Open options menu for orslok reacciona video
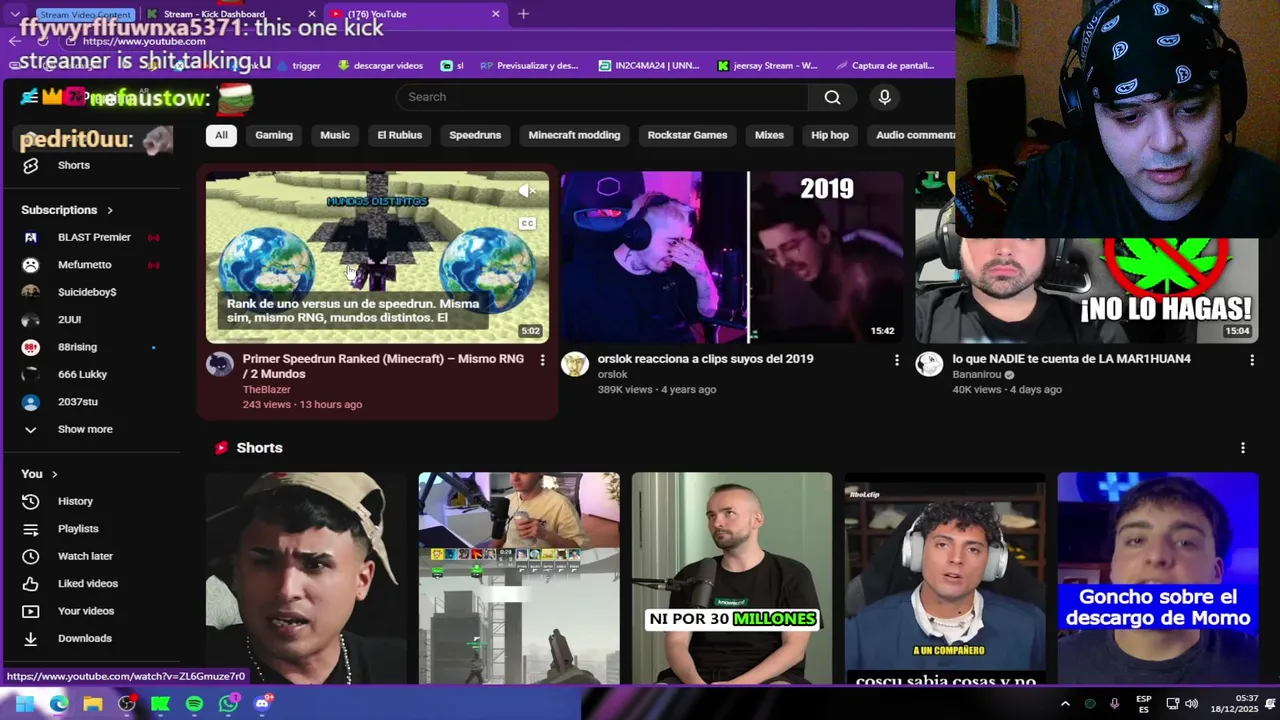Screen dimensions: 1280x720 coord(897,360)
